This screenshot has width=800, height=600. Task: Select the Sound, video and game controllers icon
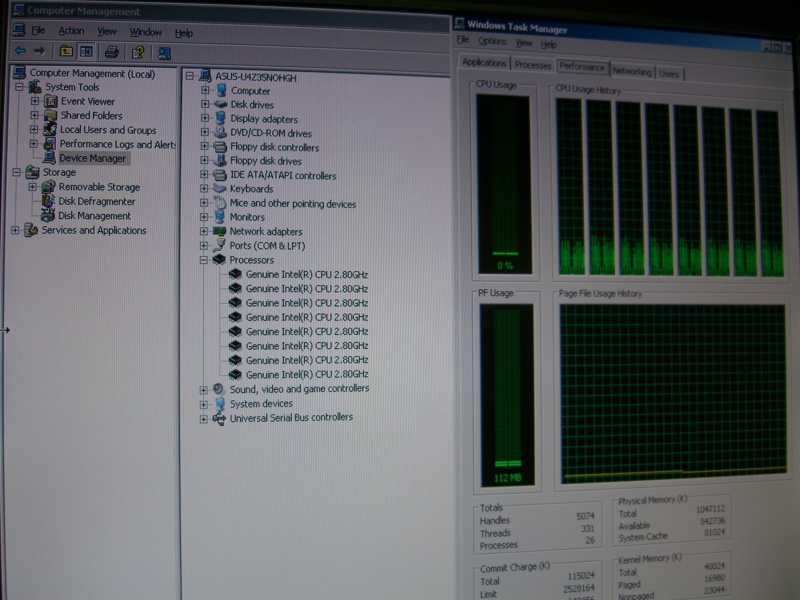tap(219, 389)
